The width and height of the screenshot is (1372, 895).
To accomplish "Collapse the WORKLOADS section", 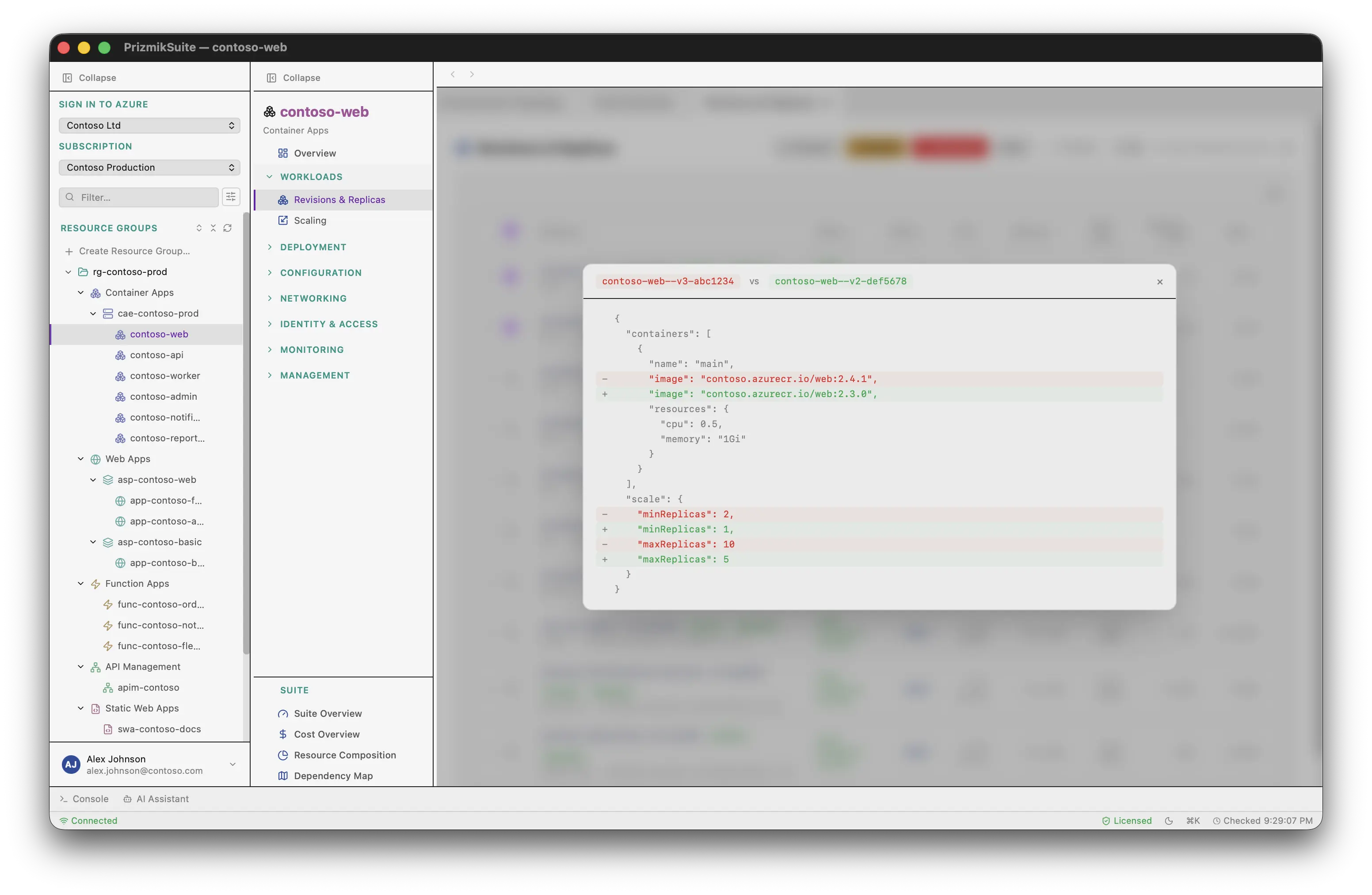I will (343, 176).
